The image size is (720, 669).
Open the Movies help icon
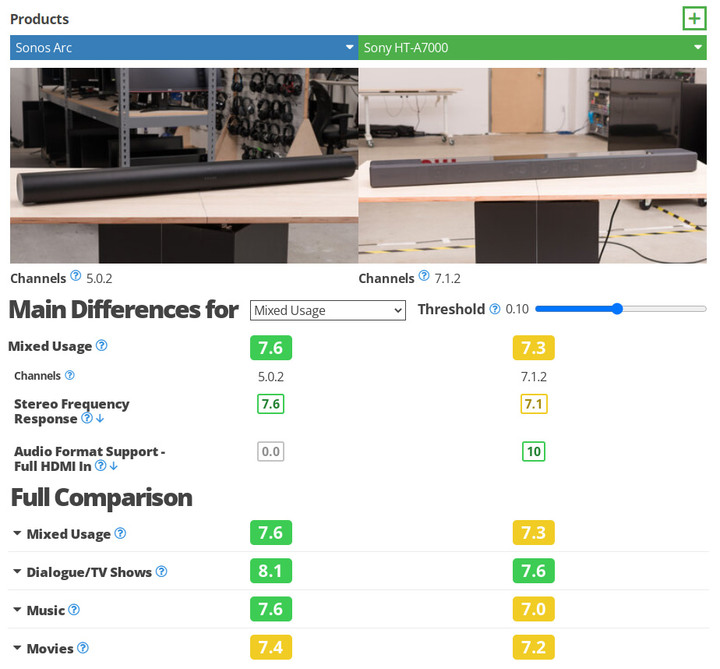[x=83, y=647]
